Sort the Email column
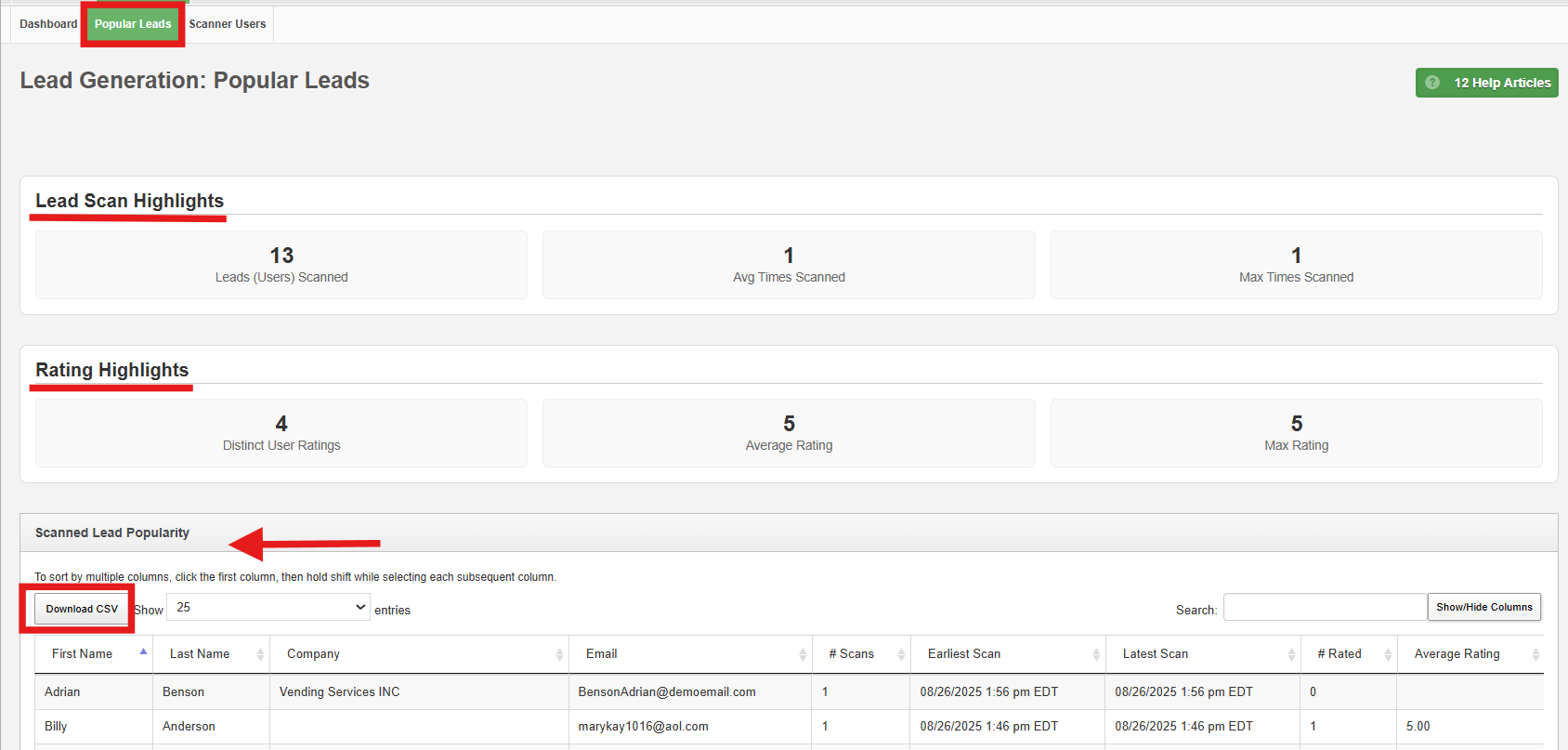1568x750 pixels. point(601,654)
